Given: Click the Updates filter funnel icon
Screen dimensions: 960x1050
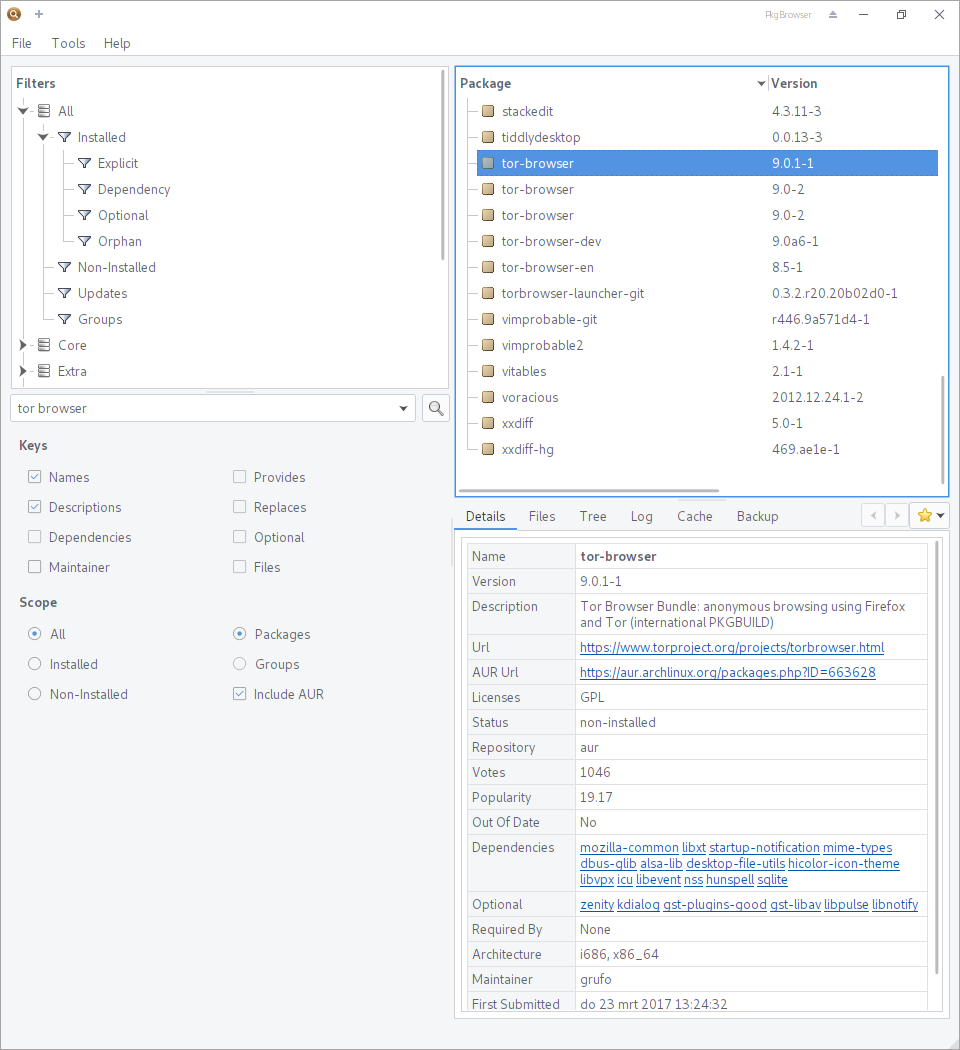Looking at the screenshot, I should (x=64, y=293).
